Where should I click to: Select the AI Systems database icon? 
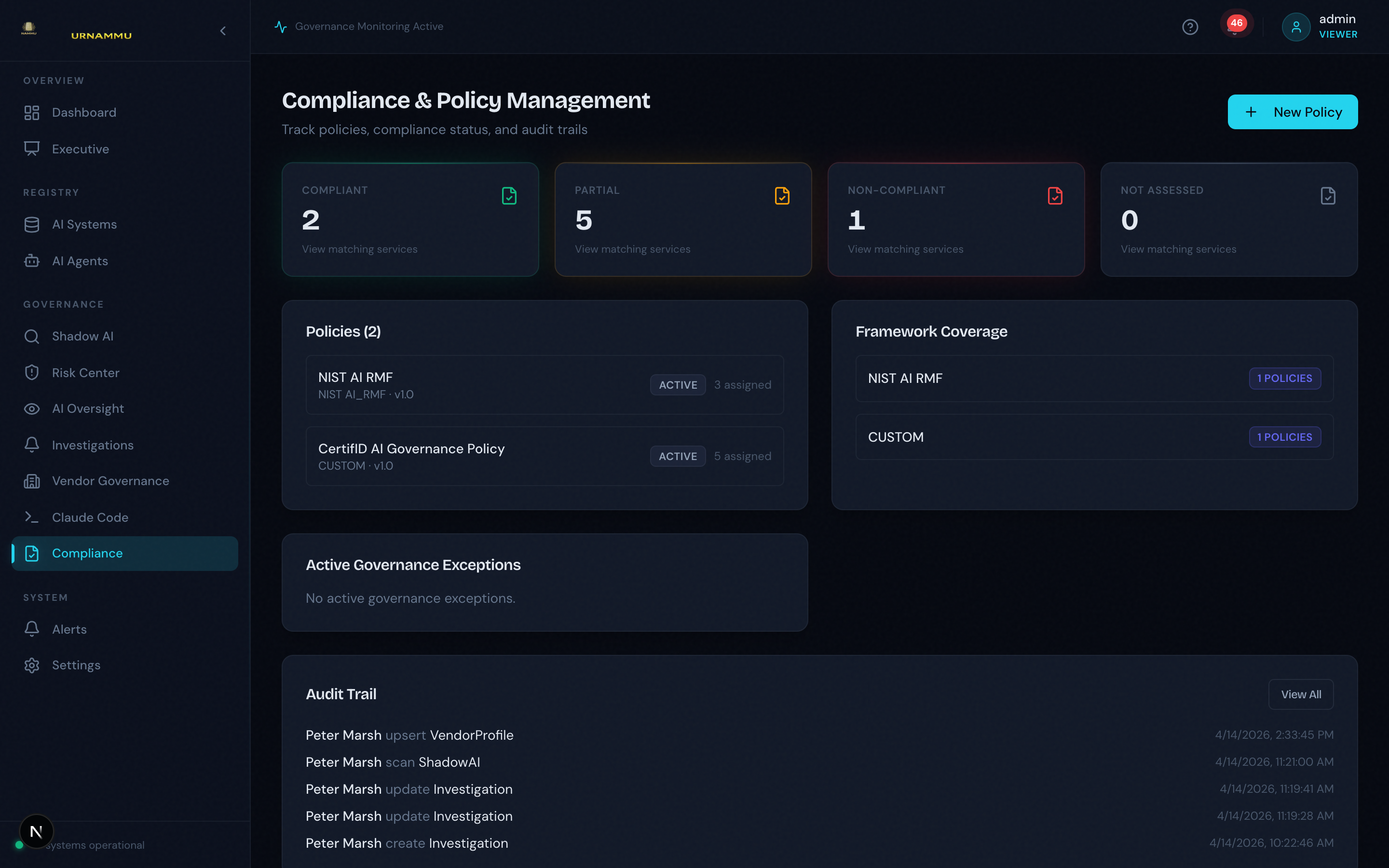tap(31, 224)
